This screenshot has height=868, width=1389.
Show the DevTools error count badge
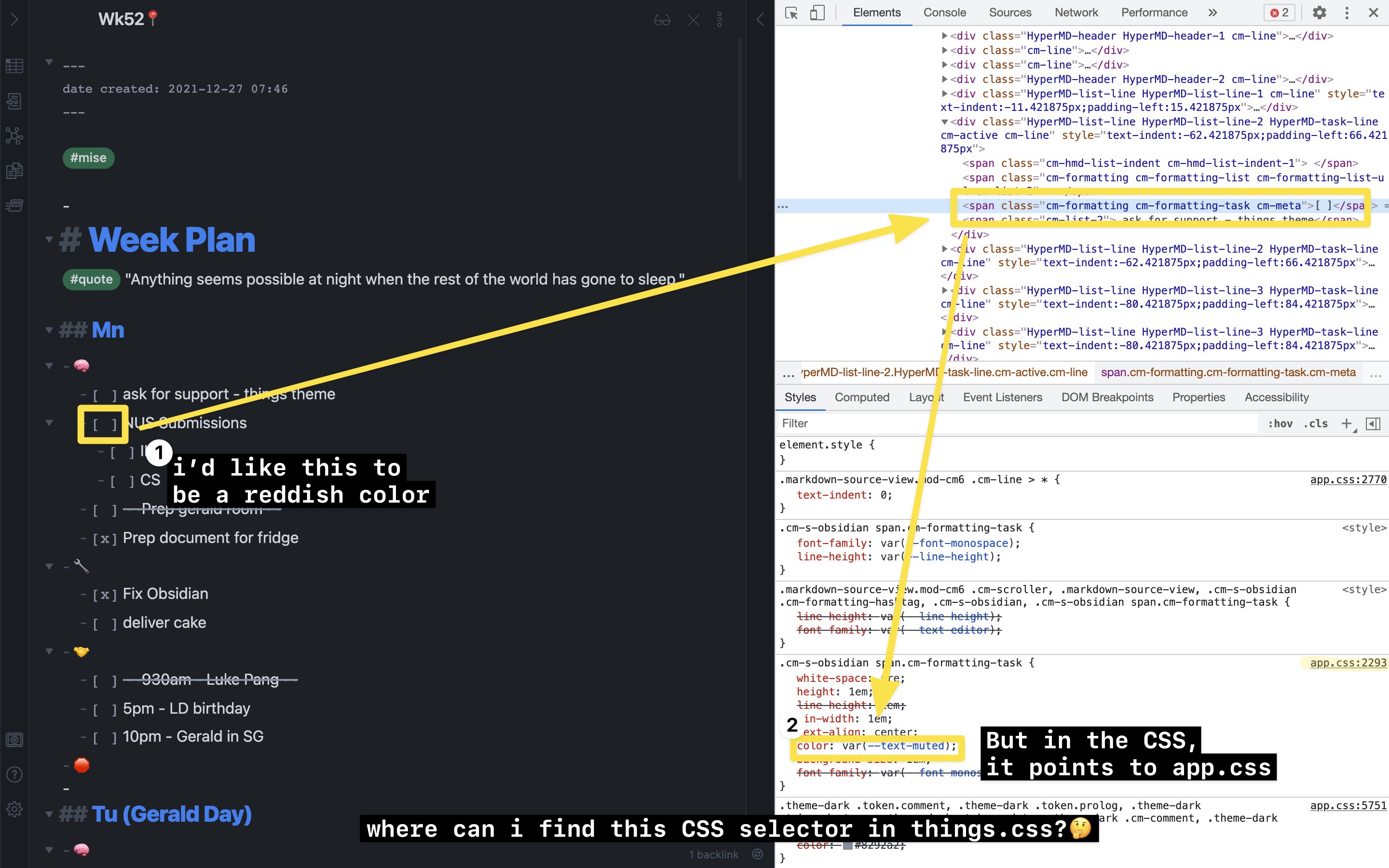1280,13
